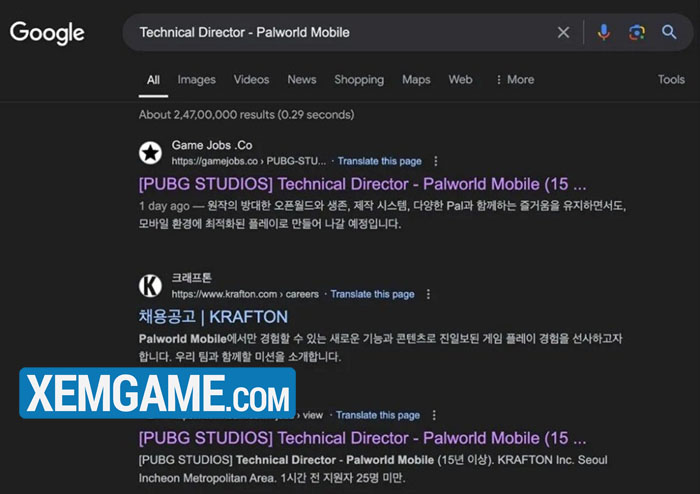The width and height of the screenshot is (700, 494).
Task: Open the 채용공고 | KRAFTON result title
Action: [213, 317]
